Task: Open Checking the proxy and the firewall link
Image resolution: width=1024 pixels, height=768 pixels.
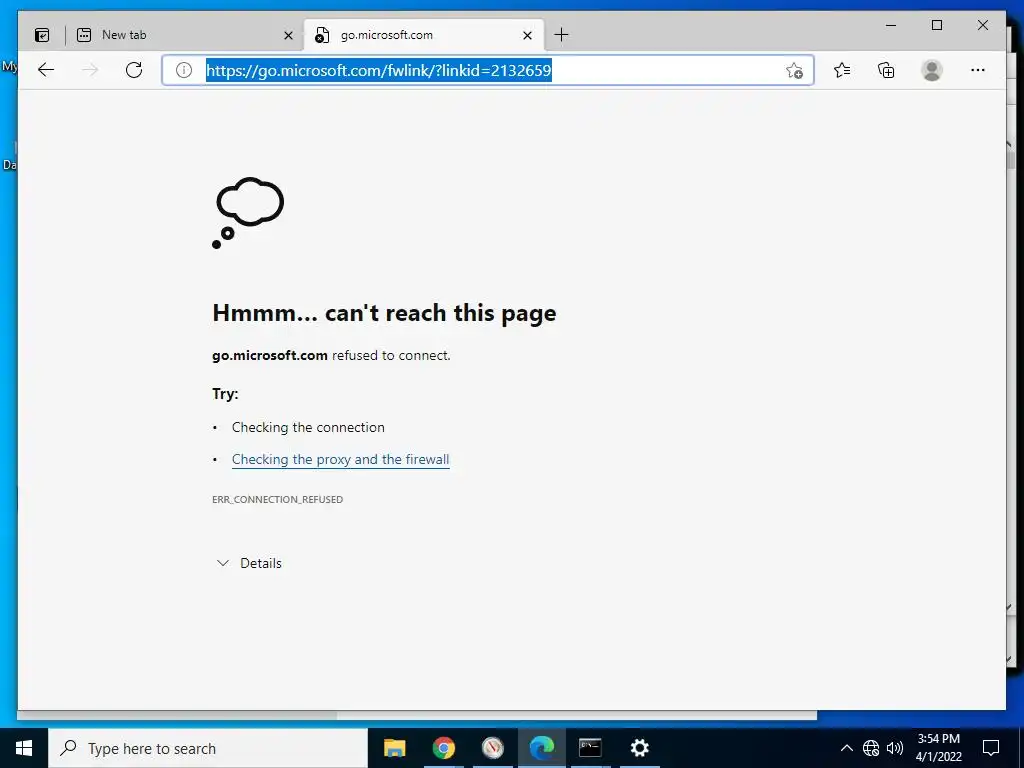Action: [340, 459]
